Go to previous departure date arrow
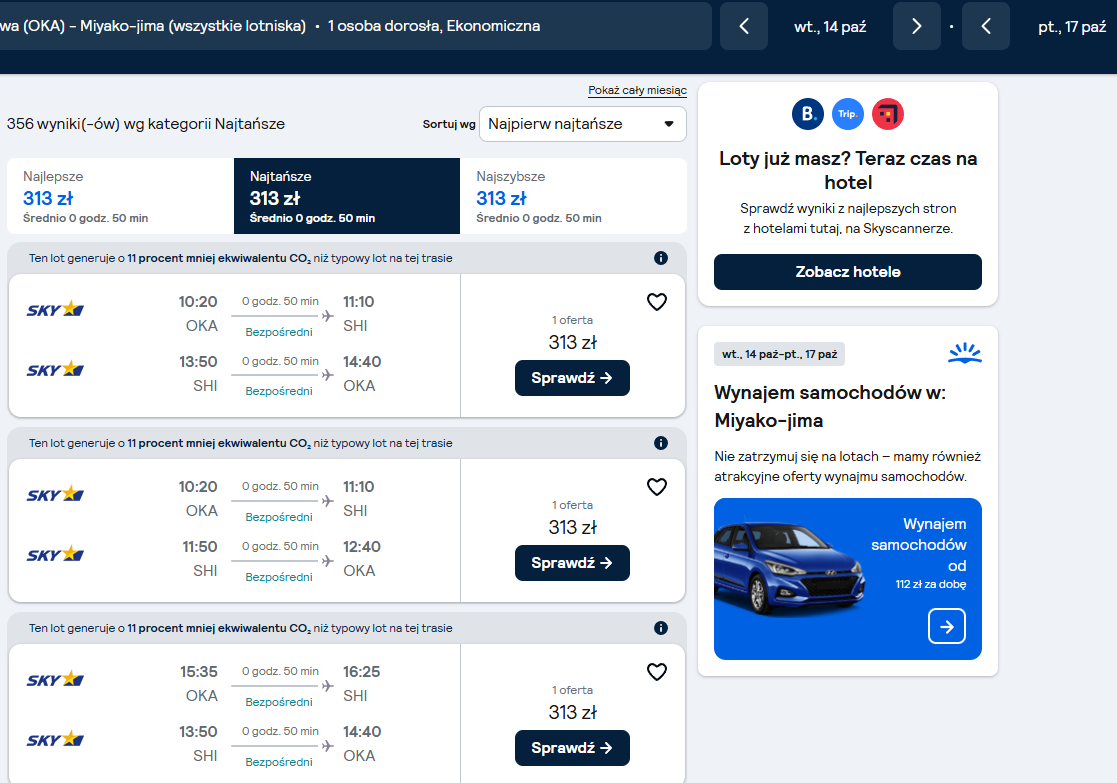This screenshot has width=1117, height=783. [x=744, y=26]
